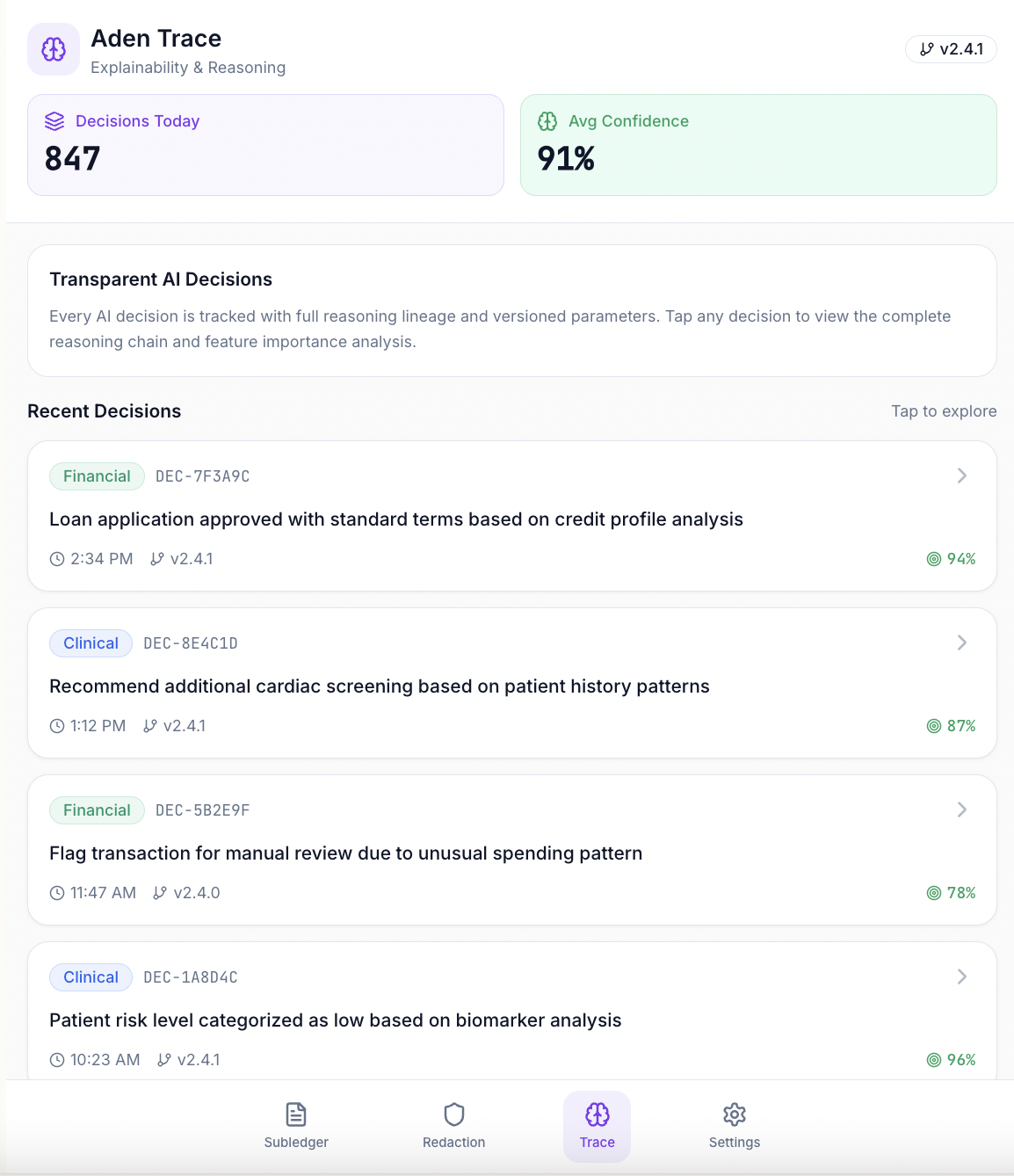Click the clock icon next to 1:12 PM

[57, 726]
